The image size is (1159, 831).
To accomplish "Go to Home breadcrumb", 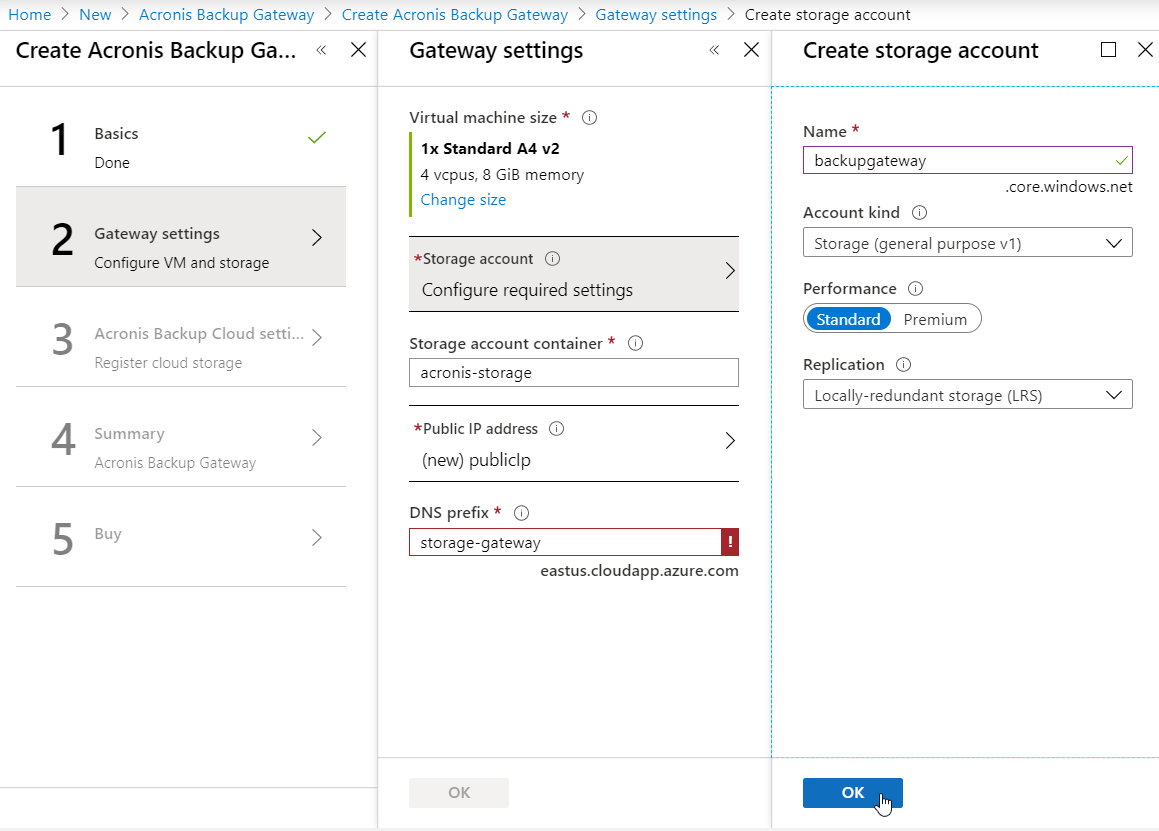I will [30, 15].
